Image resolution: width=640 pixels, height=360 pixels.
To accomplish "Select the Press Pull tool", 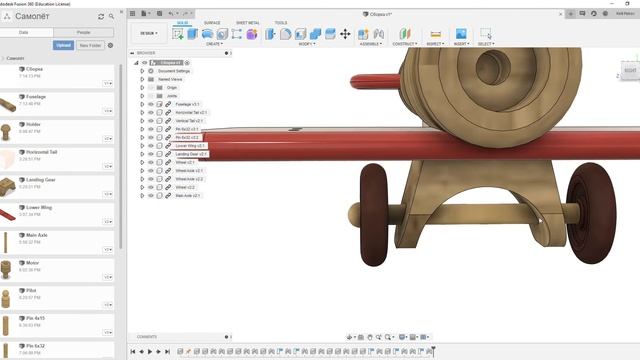I will pyautogui.click(x=270, y=34).
